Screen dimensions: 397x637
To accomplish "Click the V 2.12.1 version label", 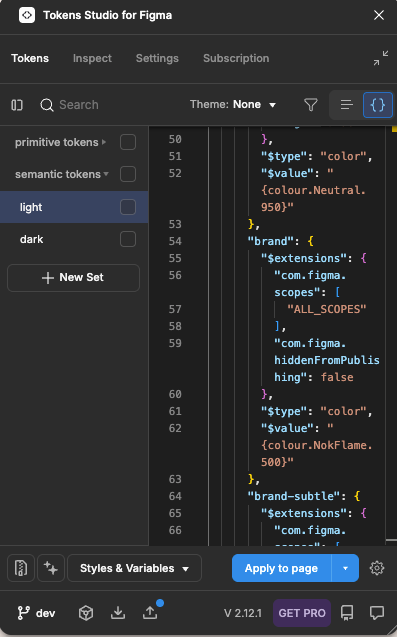I will coord(243,613).
